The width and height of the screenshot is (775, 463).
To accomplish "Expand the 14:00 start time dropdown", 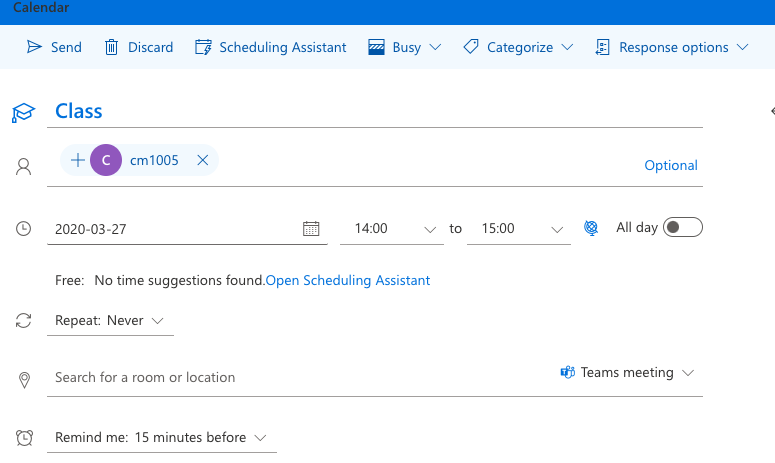I will [432, 230].
